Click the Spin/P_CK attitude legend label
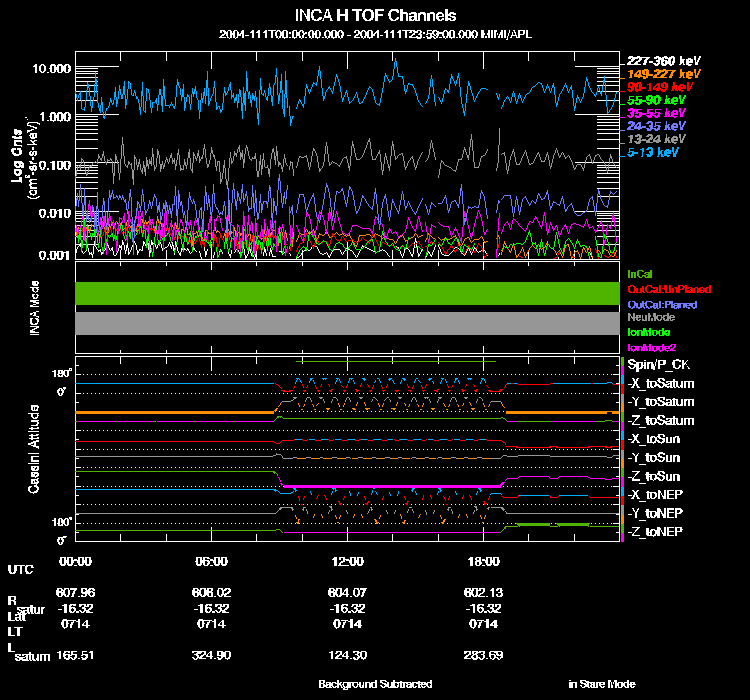 (658, 366)
